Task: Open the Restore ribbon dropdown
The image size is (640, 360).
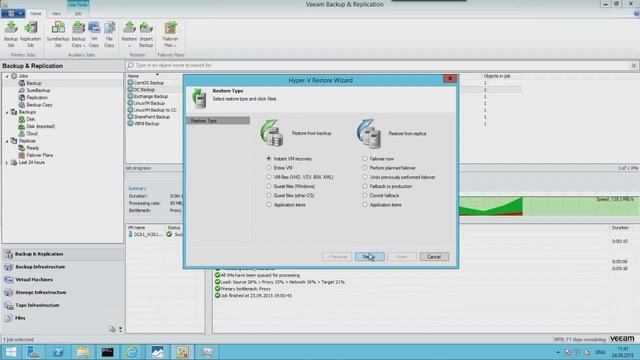Action: point(129,34)
